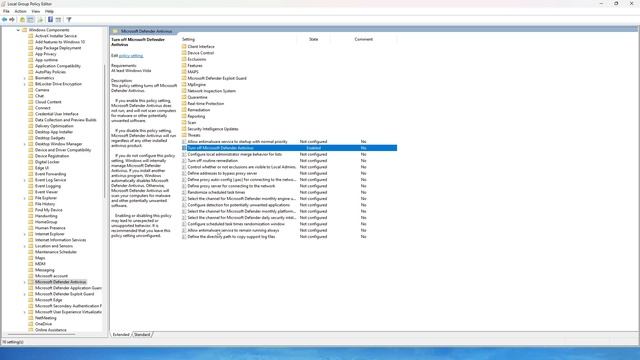Click the Forward arrow toolbar icon
640x360 pixels.
coord(12,20)
